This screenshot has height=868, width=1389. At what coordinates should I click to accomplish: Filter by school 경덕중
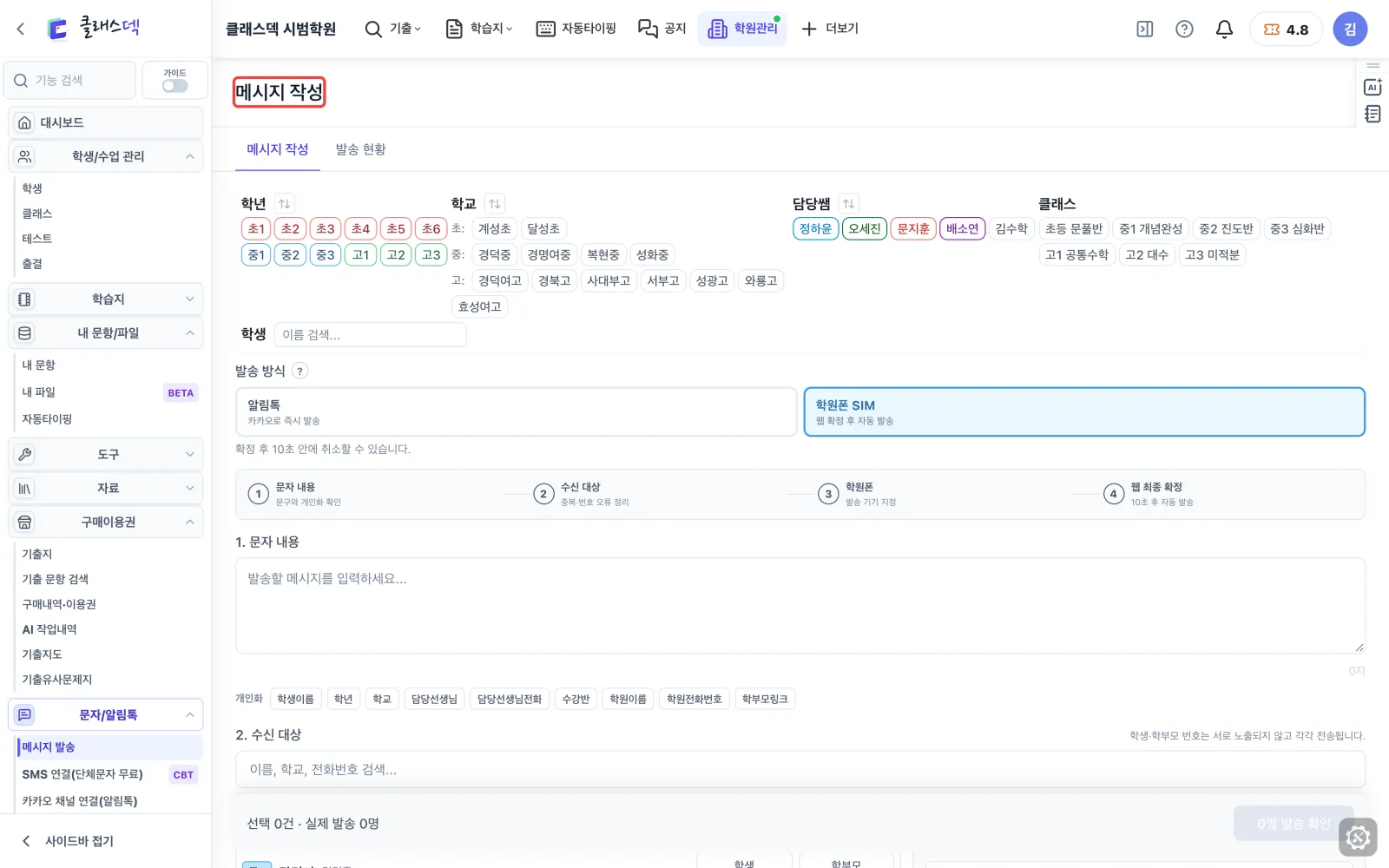click(494, 255)
